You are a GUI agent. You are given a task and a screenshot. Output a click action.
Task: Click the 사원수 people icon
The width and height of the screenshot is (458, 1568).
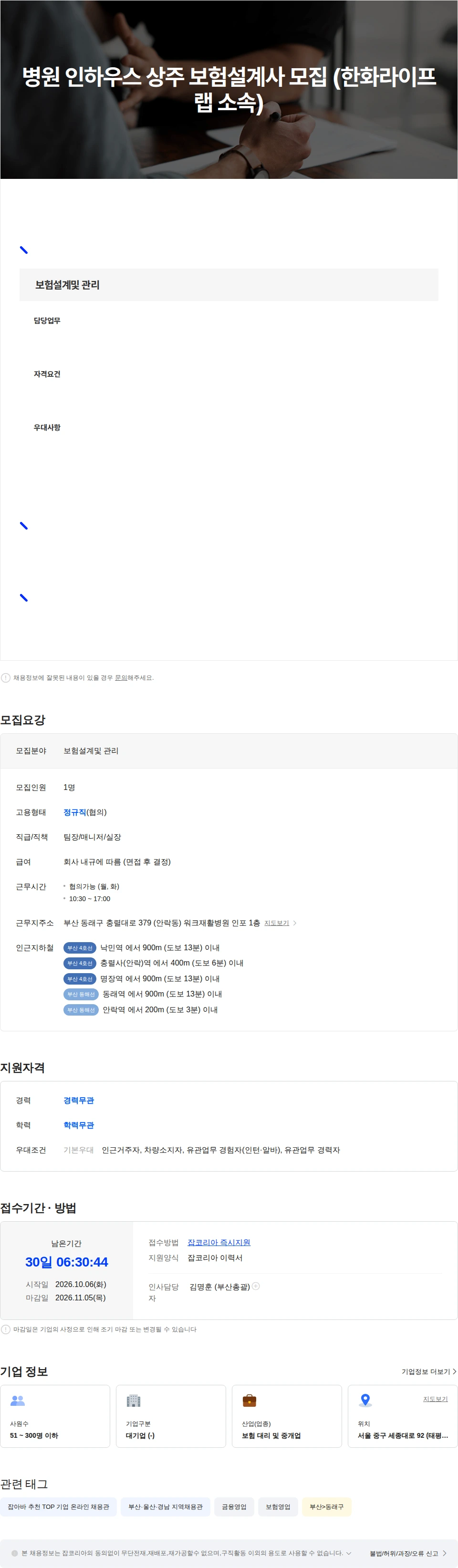[x=18, y=1401]
